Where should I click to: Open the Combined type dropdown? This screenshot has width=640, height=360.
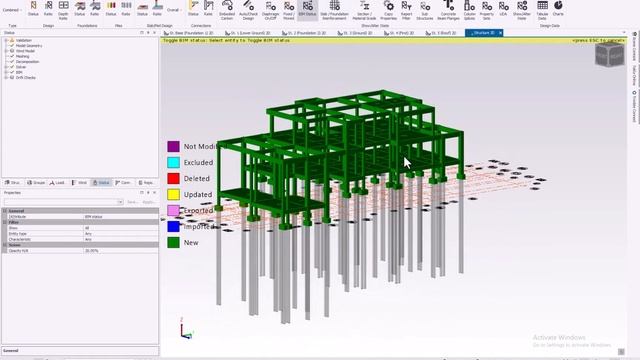[x=12, y=10]
